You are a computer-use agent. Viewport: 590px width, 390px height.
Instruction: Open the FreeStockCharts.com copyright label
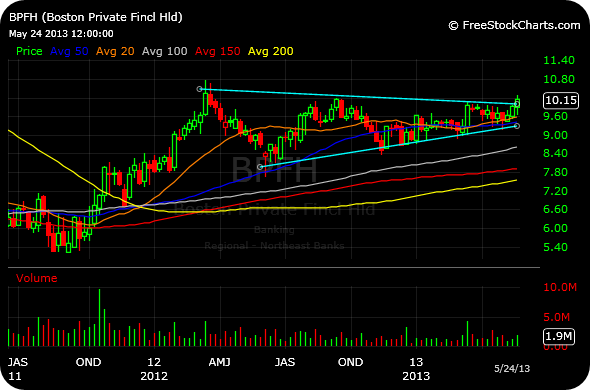pyautogui.click(x=514, y=25)
